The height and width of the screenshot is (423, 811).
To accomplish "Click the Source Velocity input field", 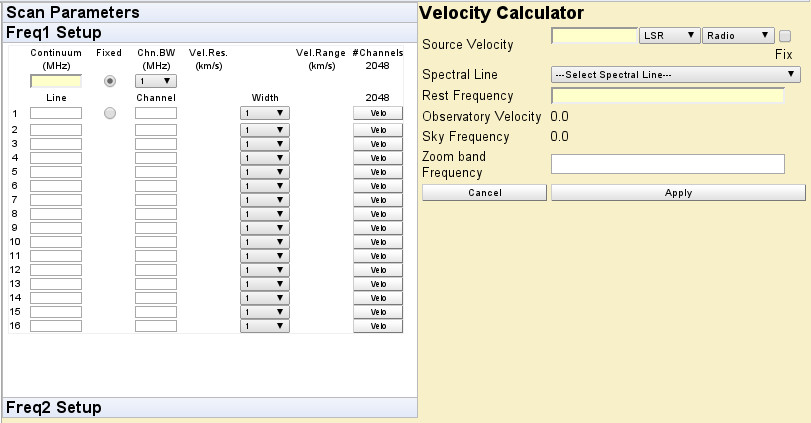I will coord(594,36).
